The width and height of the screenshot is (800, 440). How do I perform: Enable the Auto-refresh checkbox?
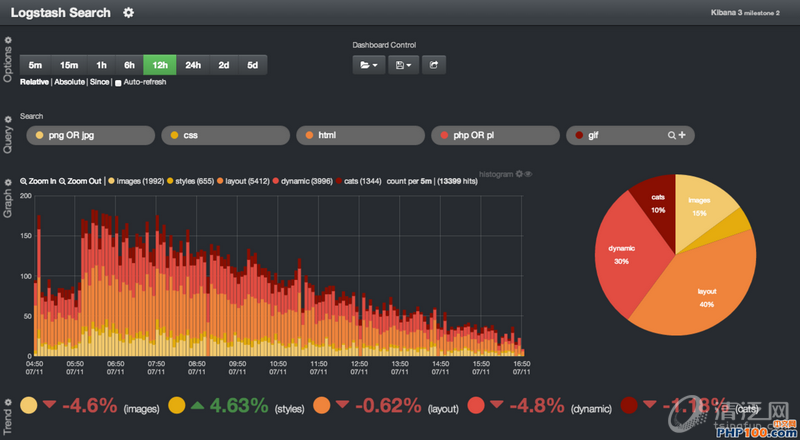[x=118, y=82]
